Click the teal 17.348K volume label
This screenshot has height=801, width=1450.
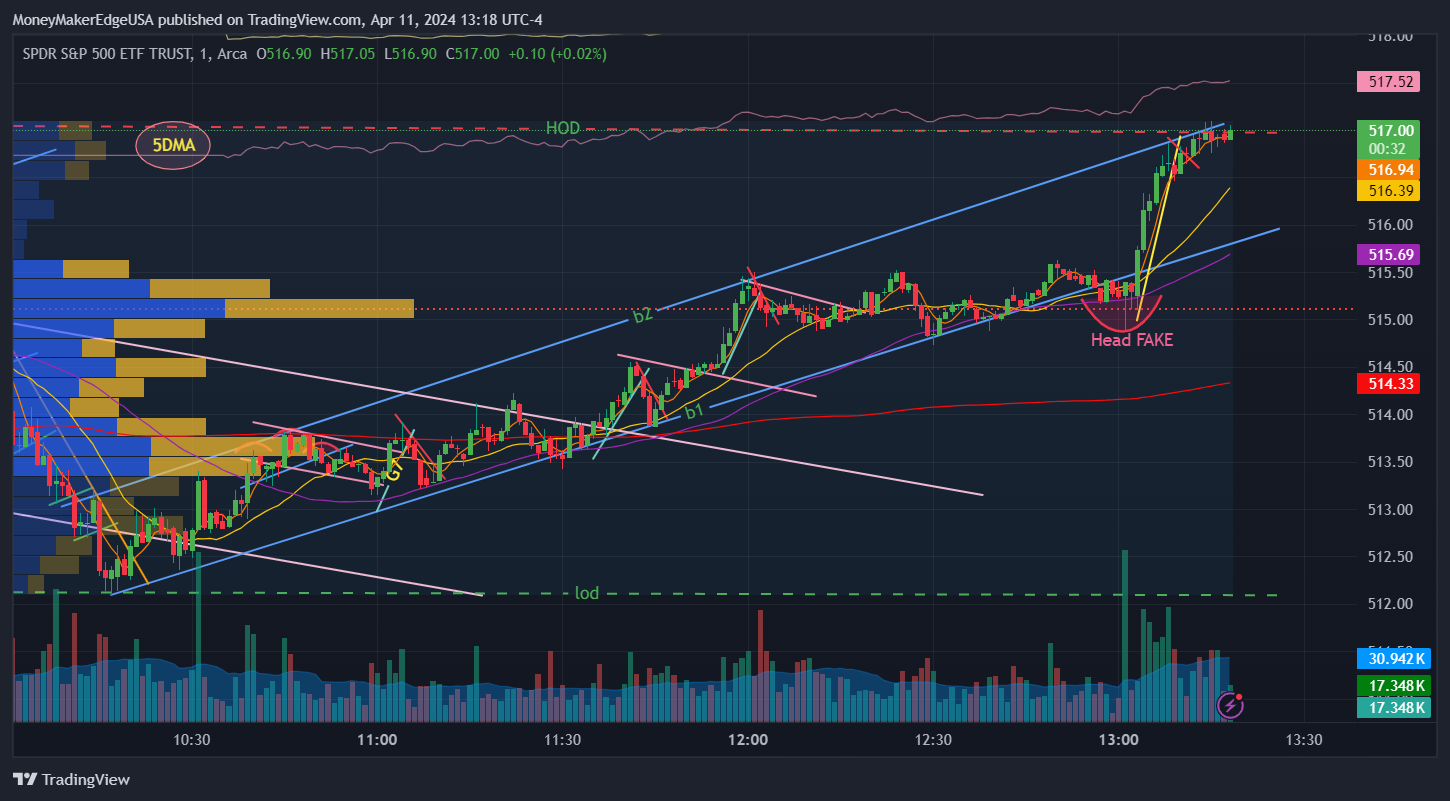tap(1392, 707)
